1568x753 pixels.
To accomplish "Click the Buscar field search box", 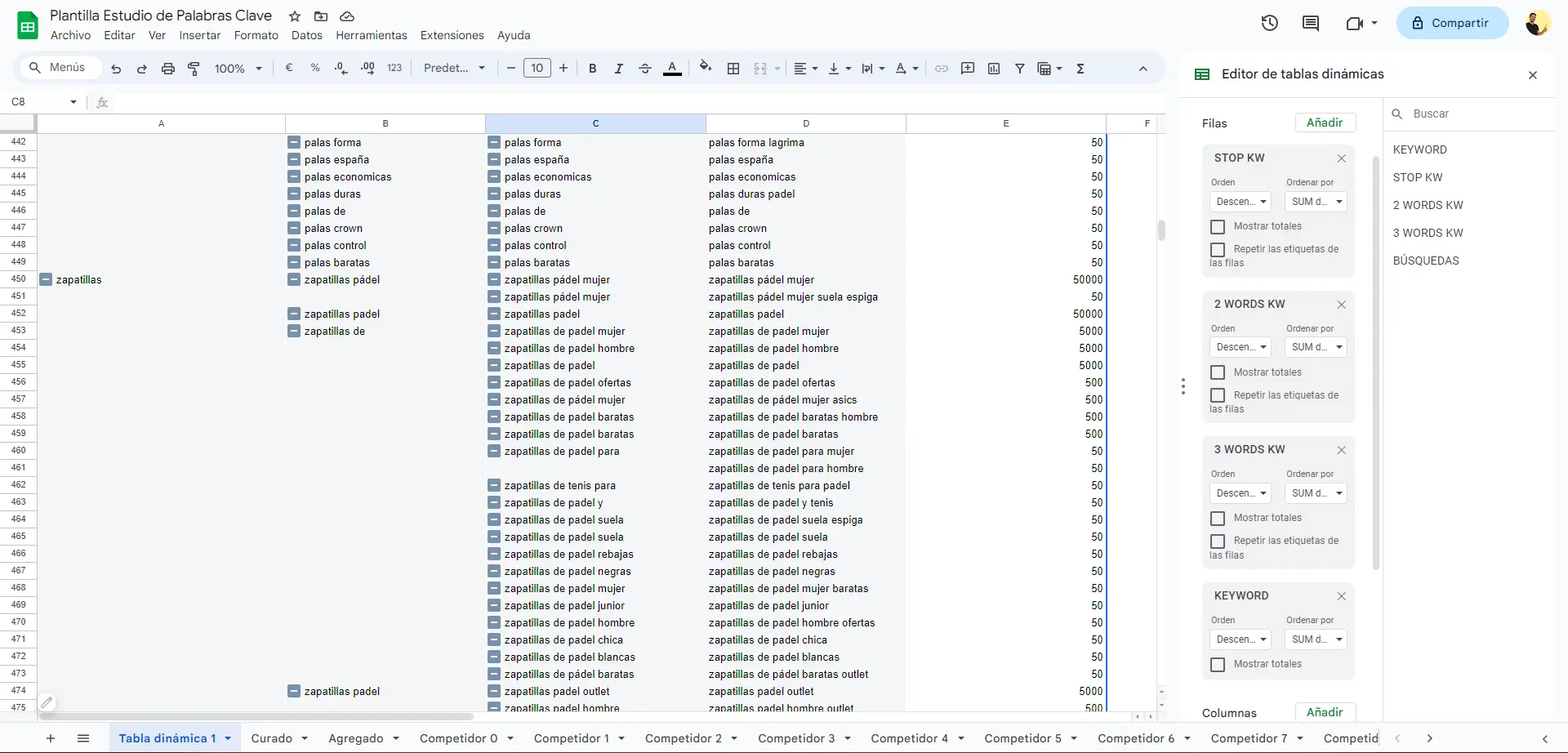I will (x=1470, y=114).
